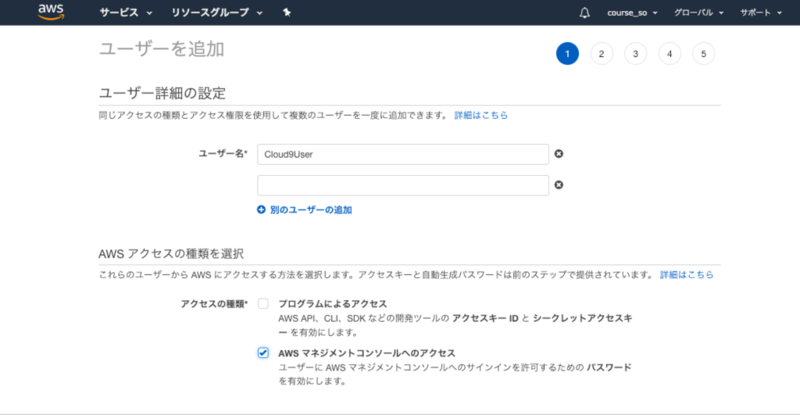Click 別のユーザーの追加 link

point(311,210)
